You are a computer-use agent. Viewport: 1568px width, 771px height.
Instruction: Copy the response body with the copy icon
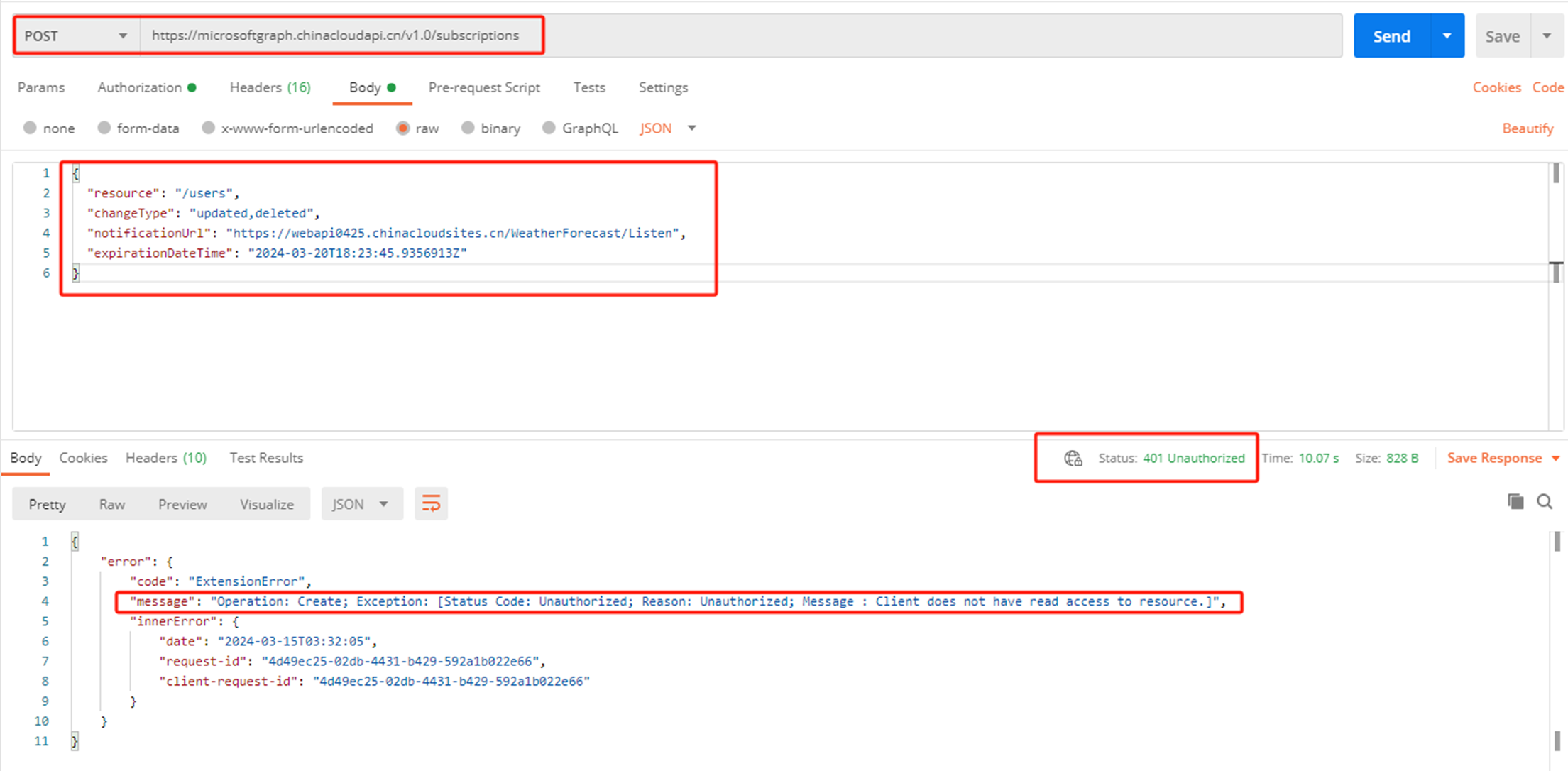pyautogui.click(x=1515, y=502)
